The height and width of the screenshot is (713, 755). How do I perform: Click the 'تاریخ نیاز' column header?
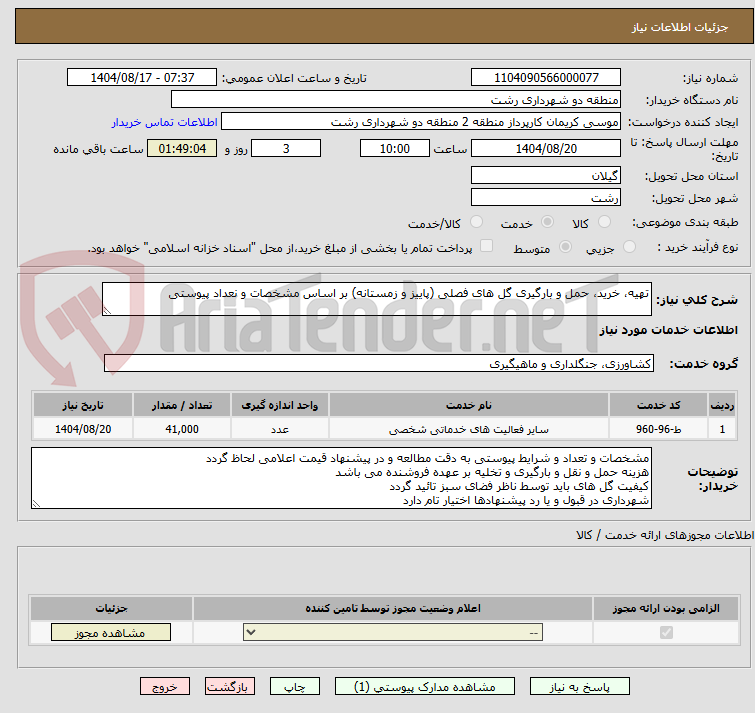pos(83,405)
